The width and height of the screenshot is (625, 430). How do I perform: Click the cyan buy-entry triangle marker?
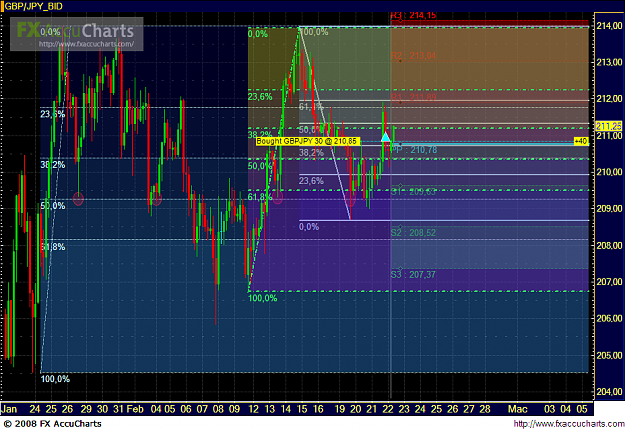pos(385,137)
